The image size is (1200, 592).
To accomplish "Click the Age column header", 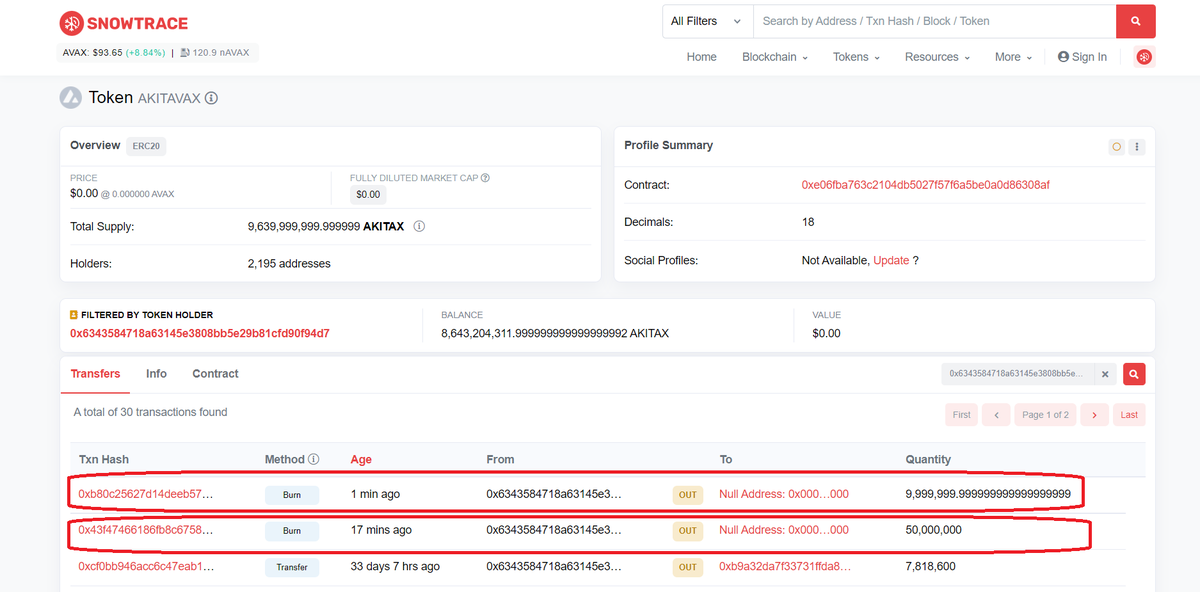I will pyautogui.click(x=361, y=460).
